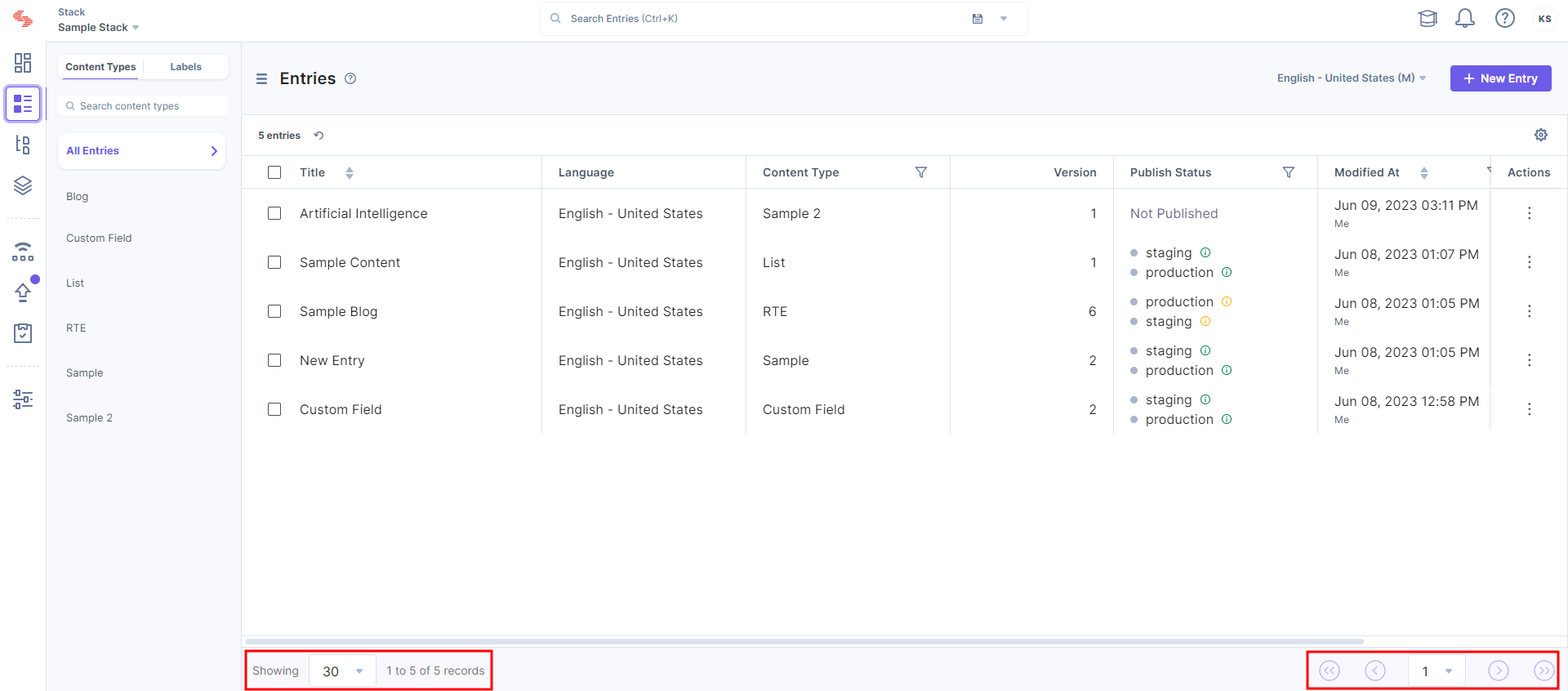Filter by Publish Status funnel icon
Viewport: 1568px width, 691px height.
tap(1289, 172)
